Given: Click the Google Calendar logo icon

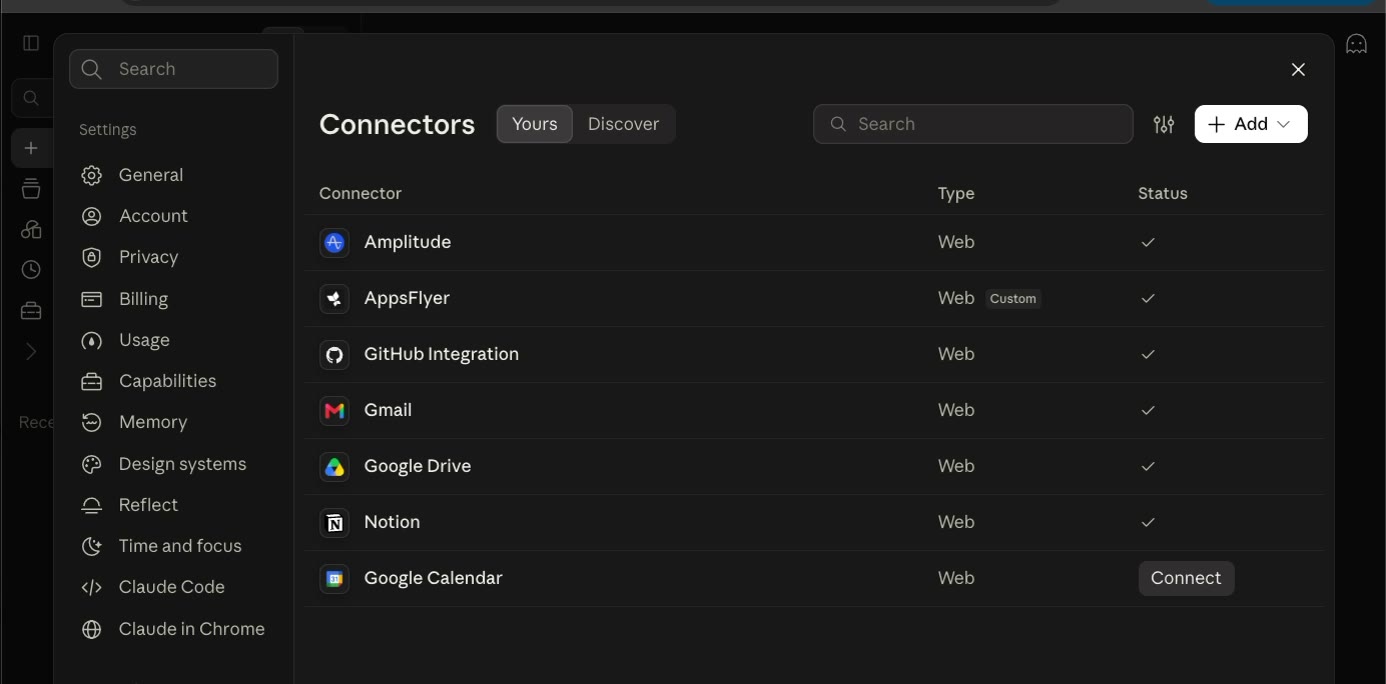Looking at the screenshot, I should [x=334, y=578].
